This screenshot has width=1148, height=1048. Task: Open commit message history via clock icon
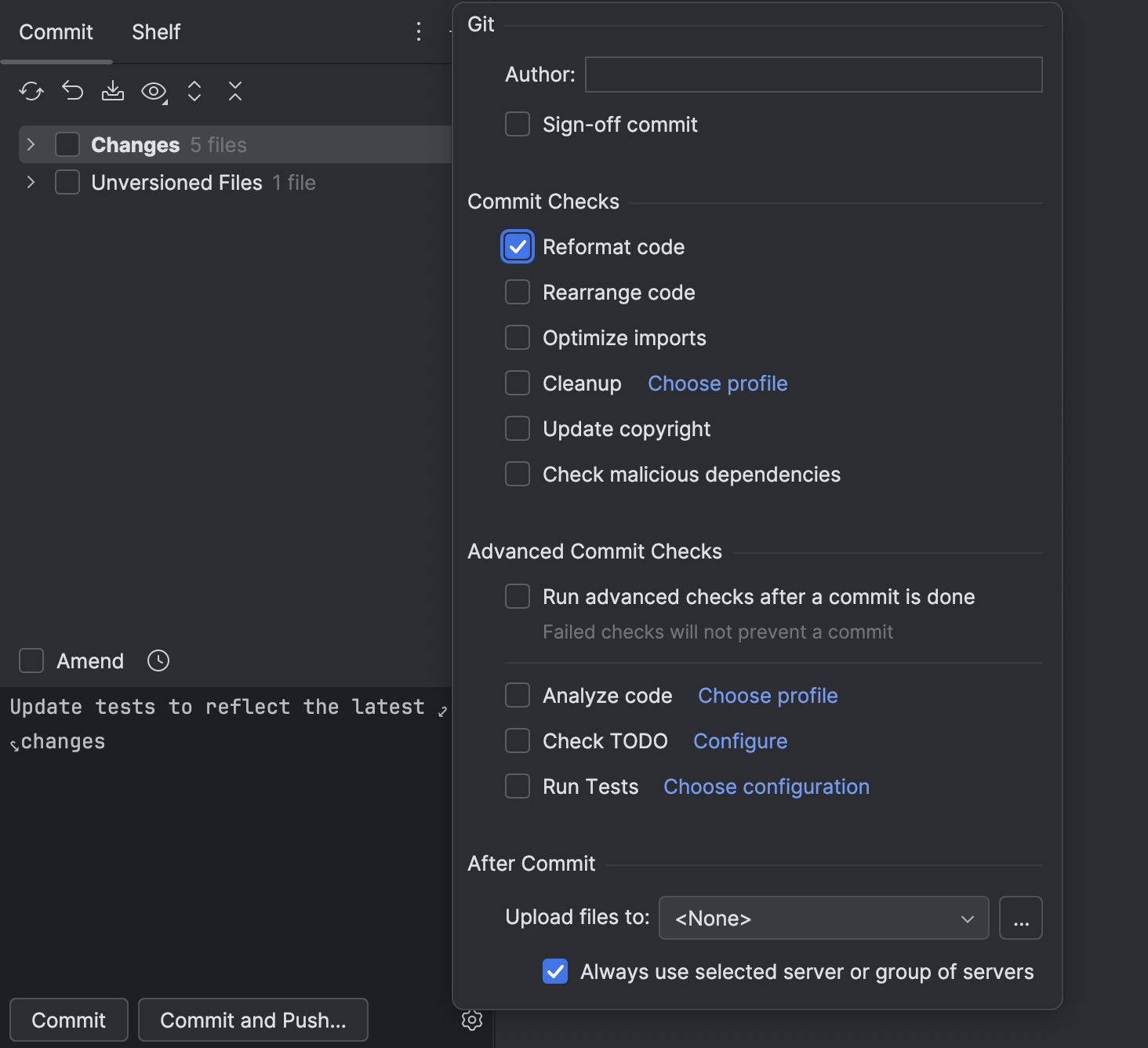157,660
